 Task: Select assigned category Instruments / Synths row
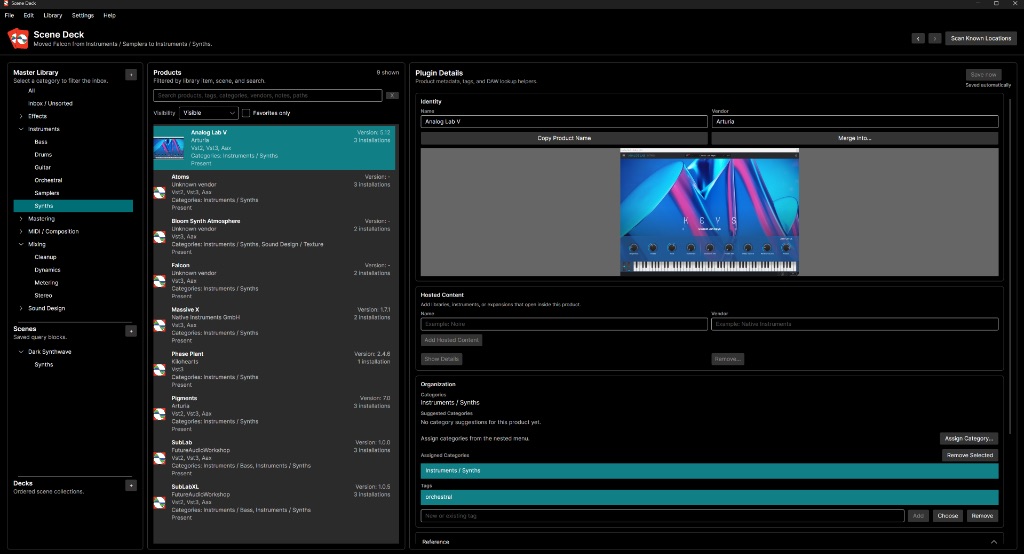coord(709,470)
